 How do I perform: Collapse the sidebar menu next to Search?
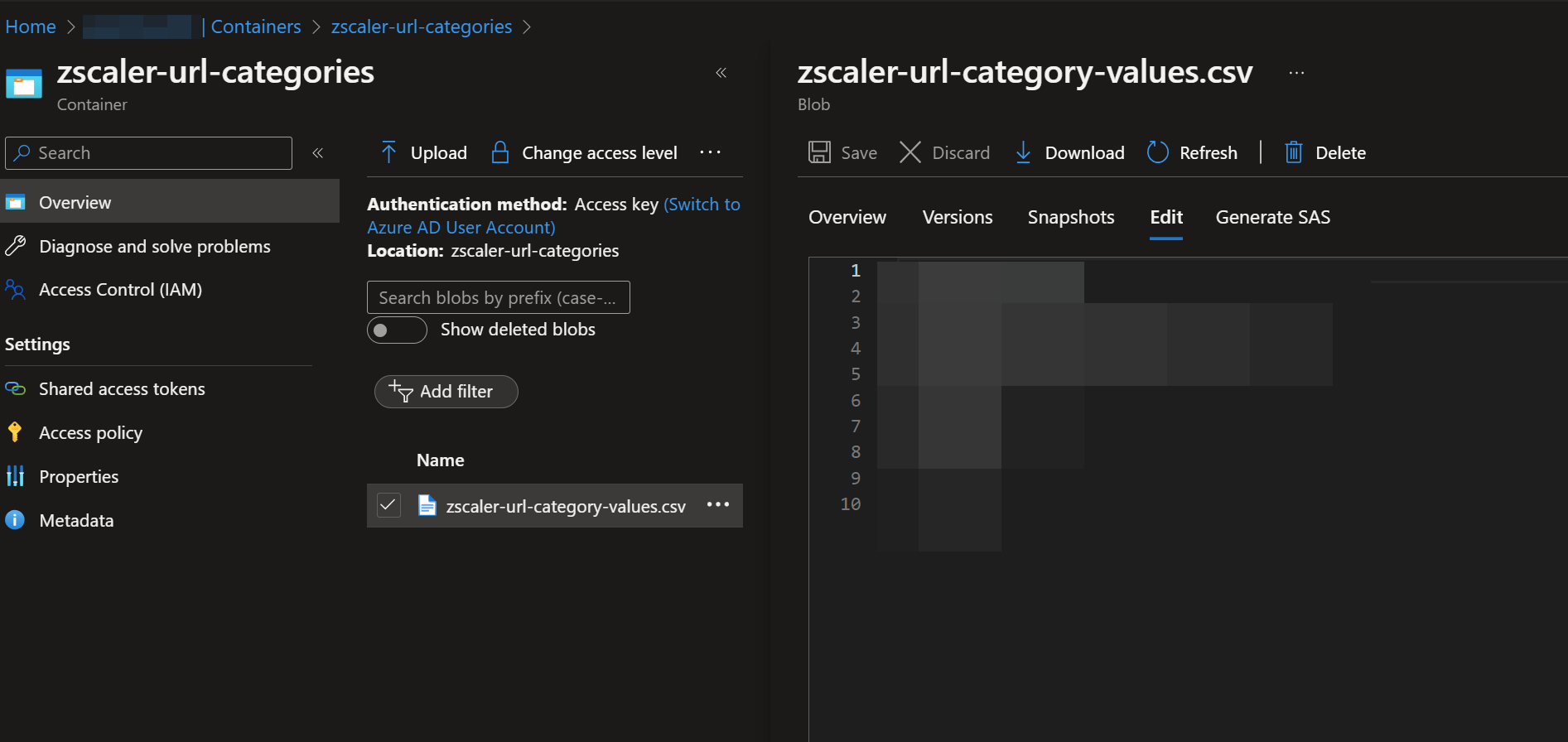317,153
